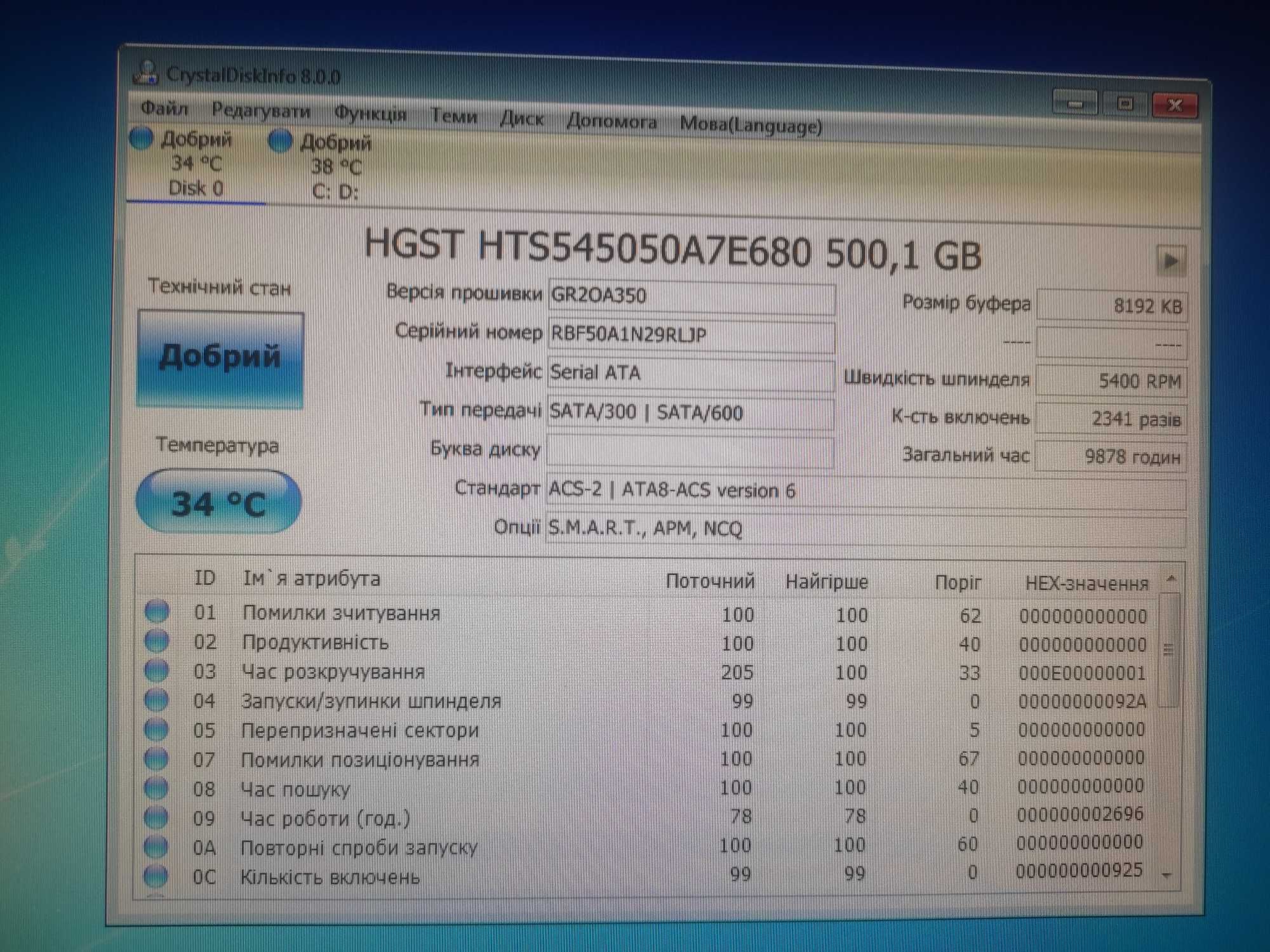This screenshot has width=1270, height=952.
Task: Click the scrollbar down arrow
Action: (1166, 875)
